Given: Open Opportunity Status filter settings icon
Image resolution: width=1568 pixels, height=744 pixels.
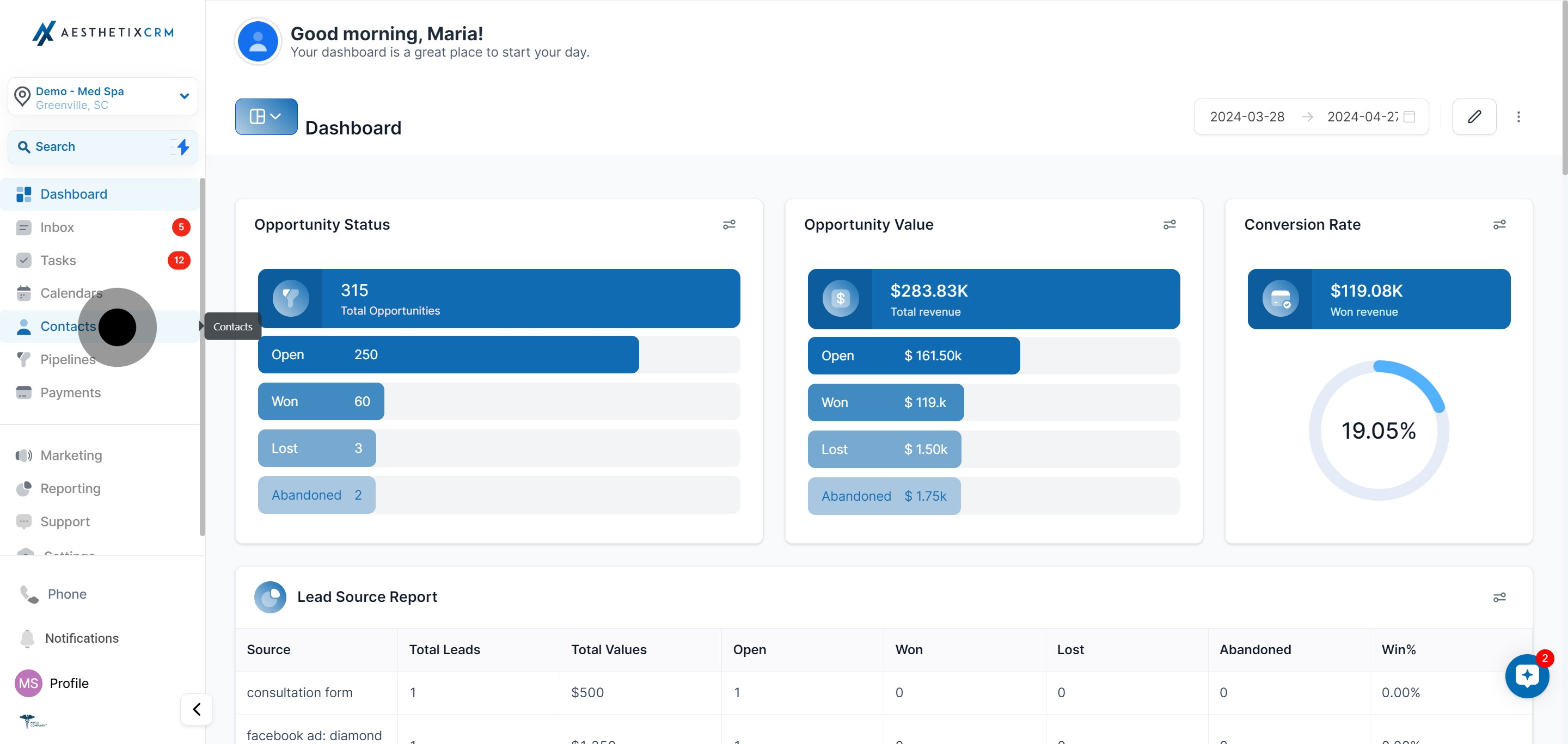Looking at the screenshot, I should pos(728,224).
